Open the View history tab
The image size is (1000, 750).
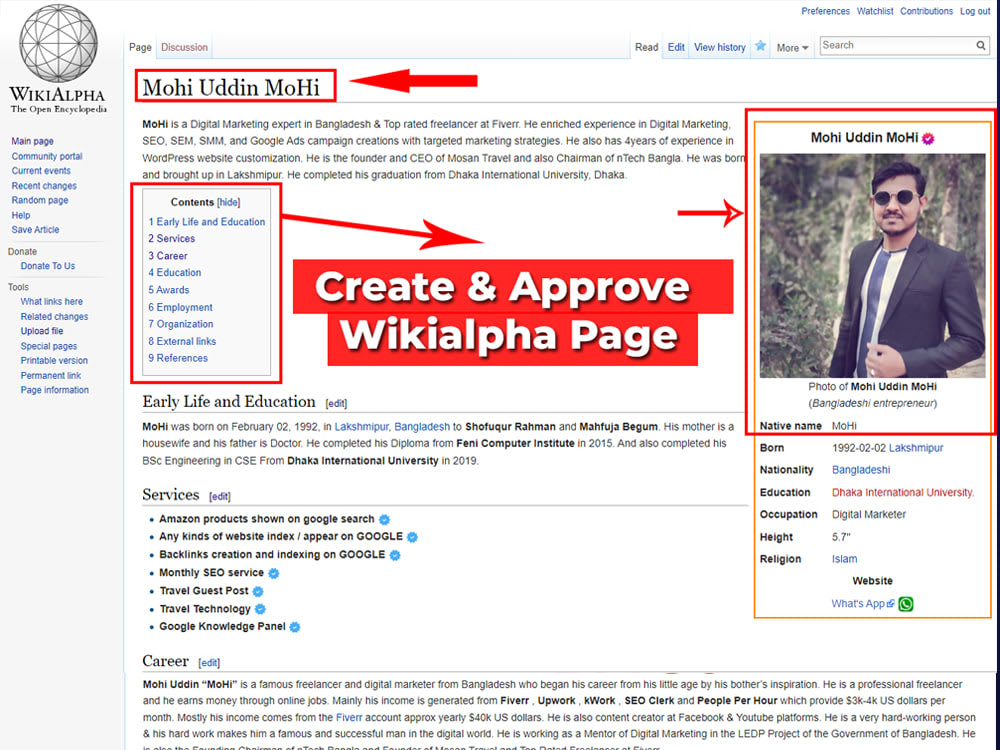[719, 47]
